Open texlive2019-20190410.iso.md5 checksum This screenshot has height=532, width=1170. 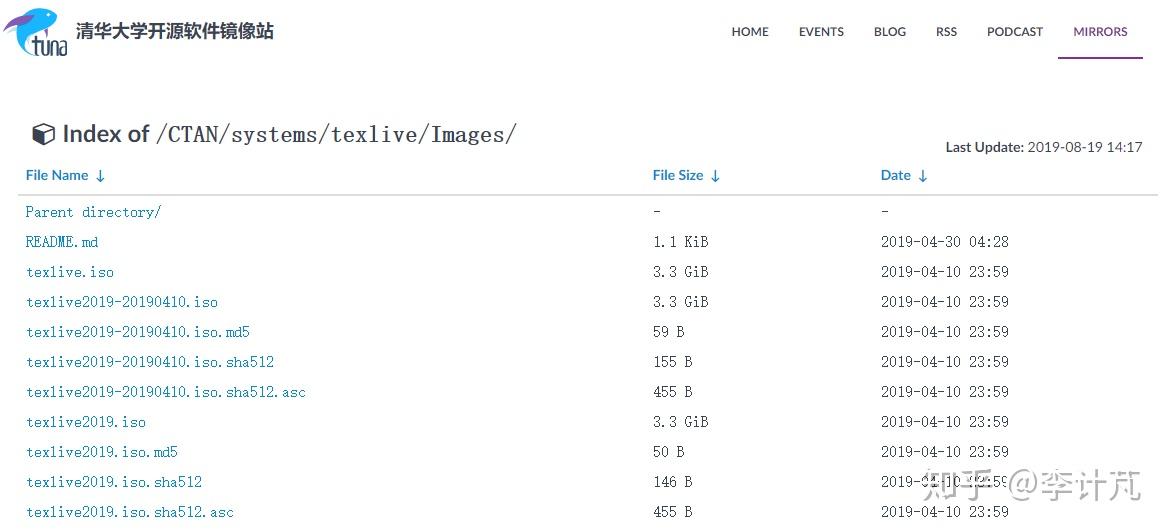click(x=138, y=332)
